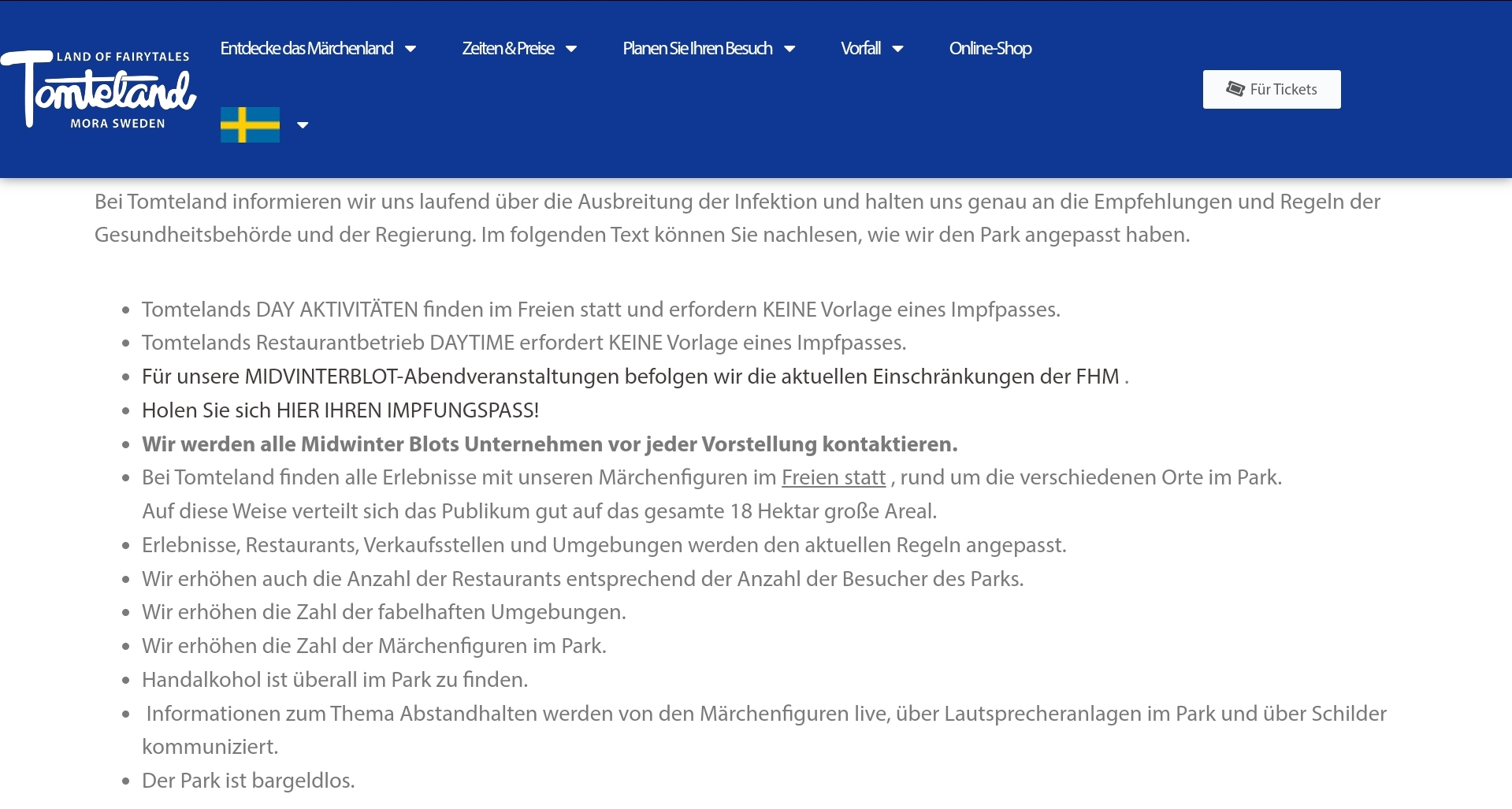Expand the Zeiten & Preise dropdown arrow
1512x809 pixels.
point(571,49)
